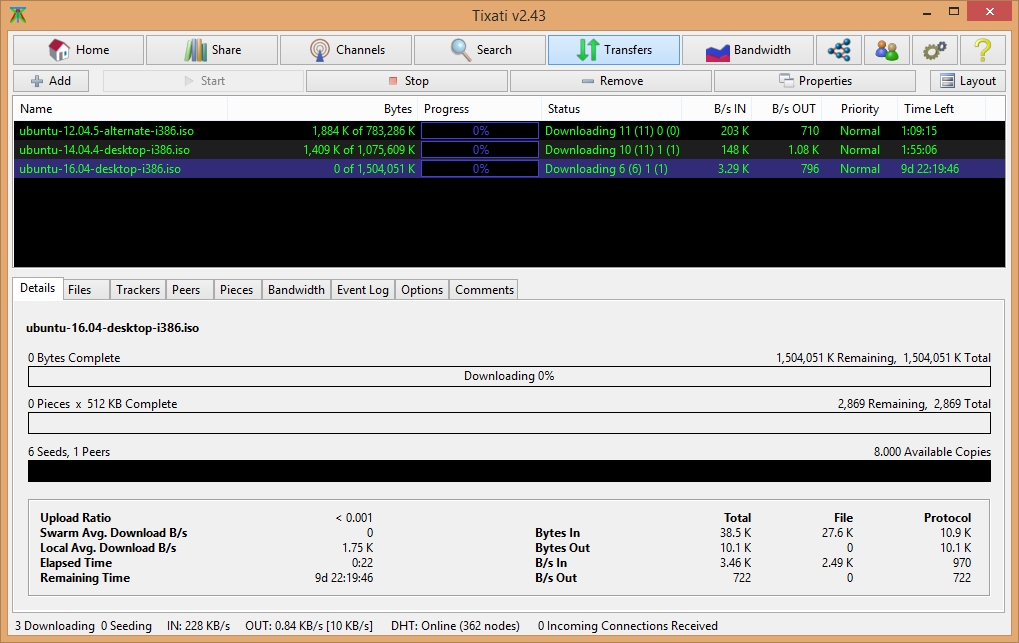This screenshot has height=643, width=1019.
Task: Open the Home section
Action: click(79, 50)
